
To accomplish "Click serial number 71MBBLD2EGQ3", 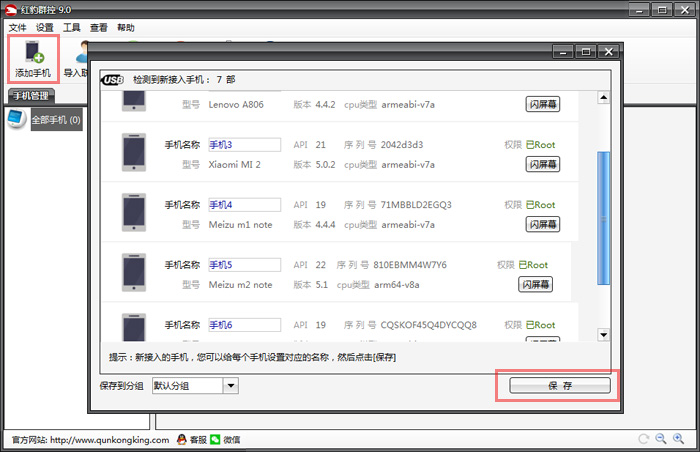I will (x=416, y=205).
